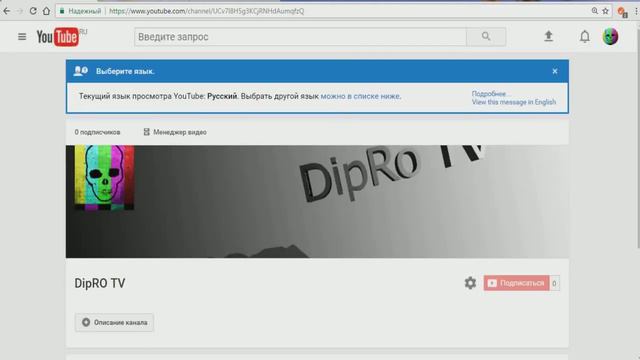Click 'Выберите язык.' heading text
The height and width of the screenshot is (360, 640).
[x=125, y=71]
